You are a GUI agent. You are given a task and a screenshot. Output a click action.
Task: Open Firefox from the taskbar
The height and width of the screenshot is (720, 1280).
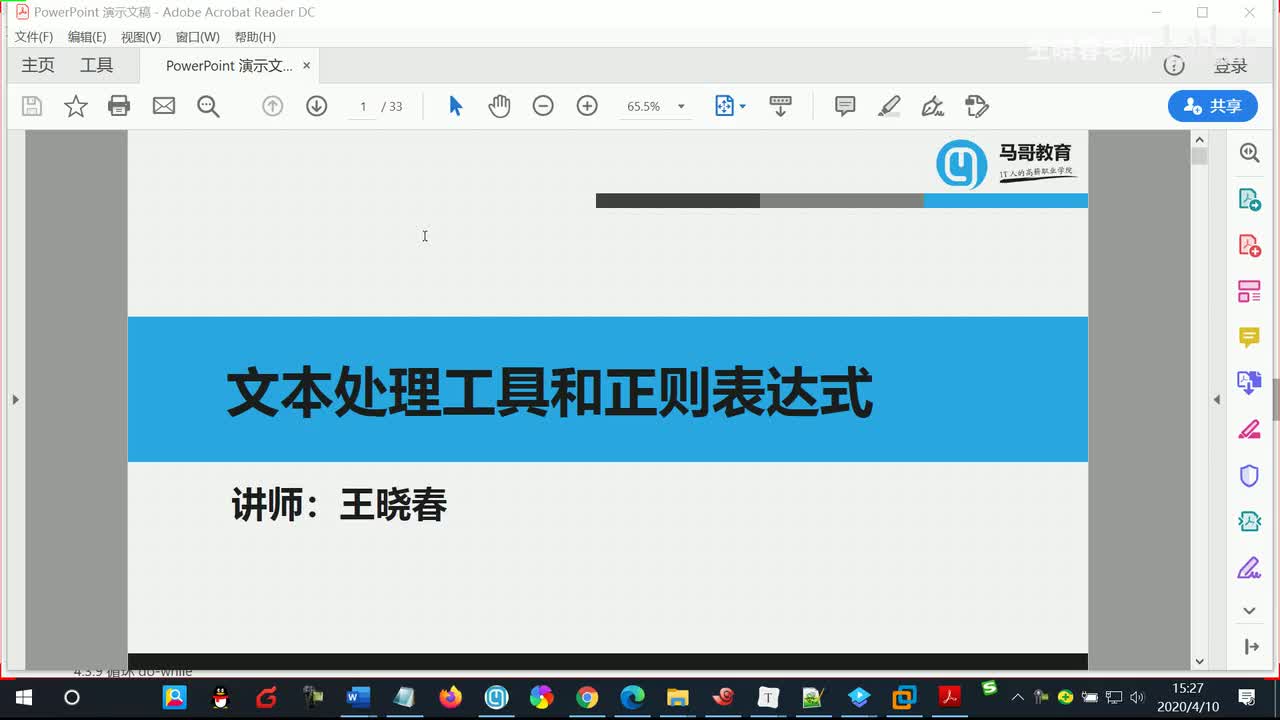point(451,697)
